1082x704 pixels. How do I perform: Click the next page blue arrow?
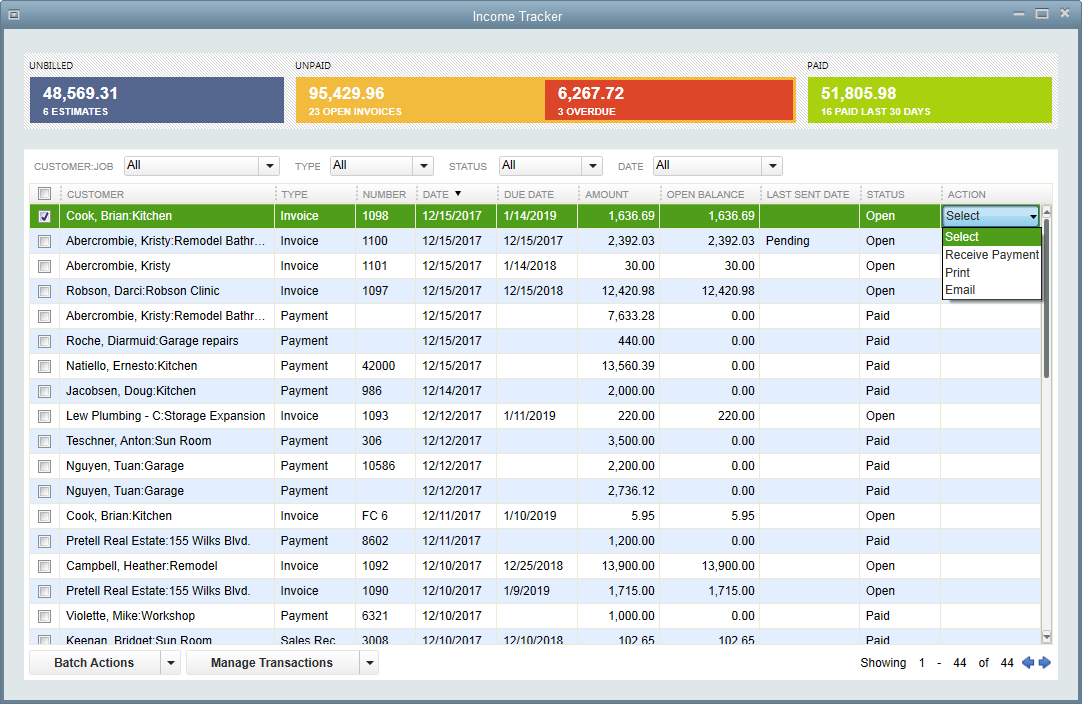pos(1045,662)
